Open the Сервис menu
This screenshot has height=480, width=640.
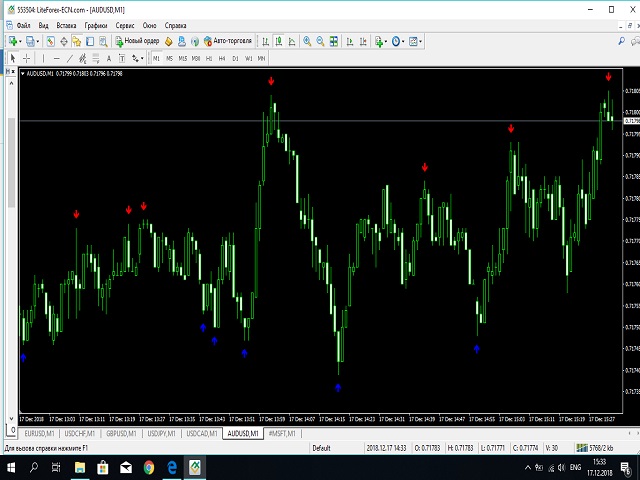point(125,25)
